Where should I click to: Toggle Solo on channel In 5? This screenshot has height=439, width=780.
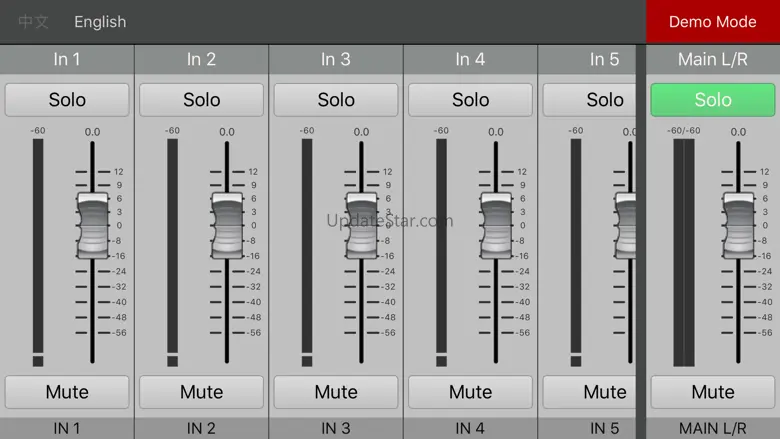(x=589, y=100)
